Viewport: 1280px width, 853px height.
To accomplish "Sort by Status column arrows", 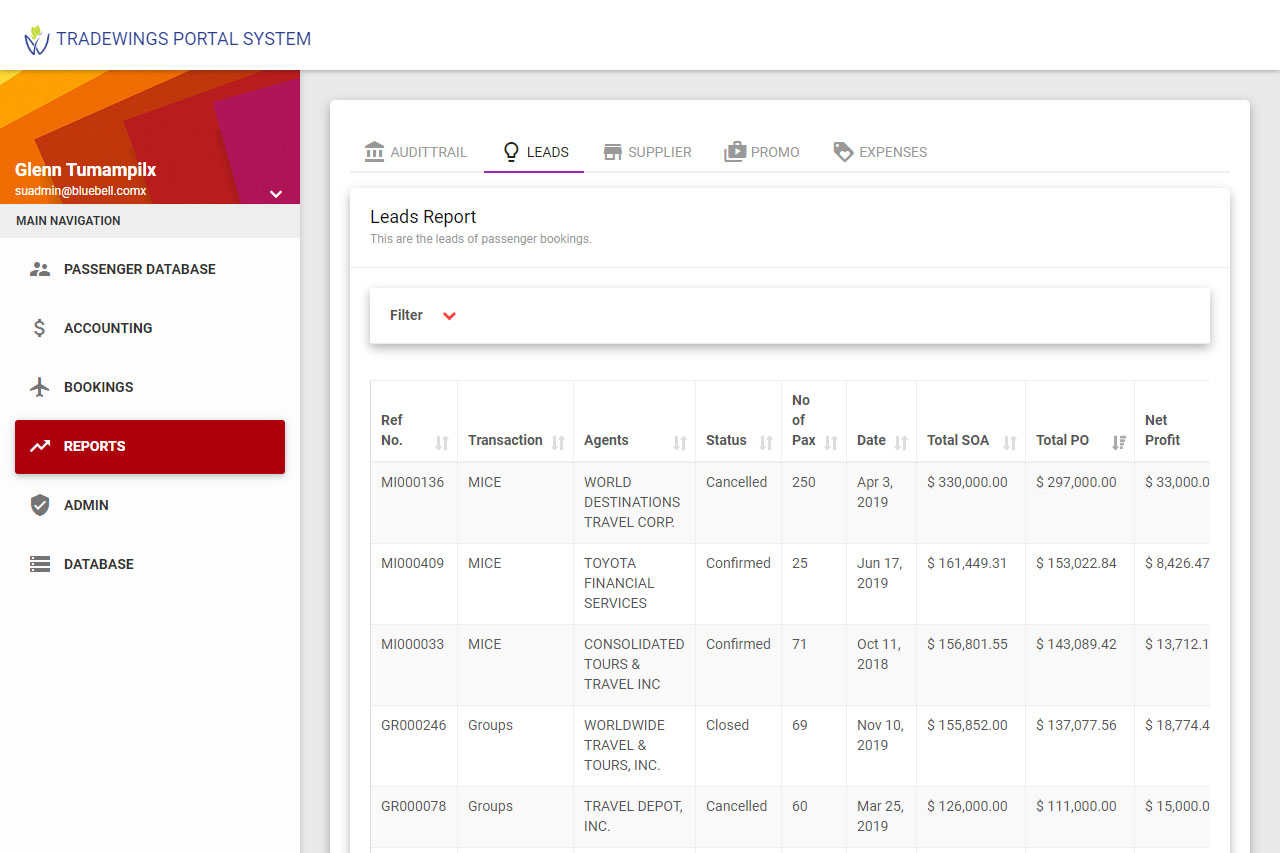I will pos(766,442).
